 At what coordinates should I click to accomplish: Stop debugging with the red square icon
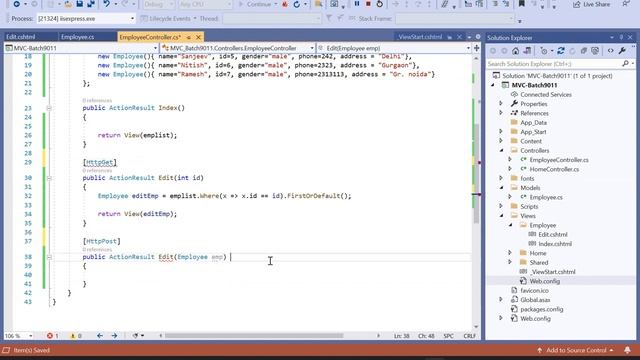[x=368, y=4]
